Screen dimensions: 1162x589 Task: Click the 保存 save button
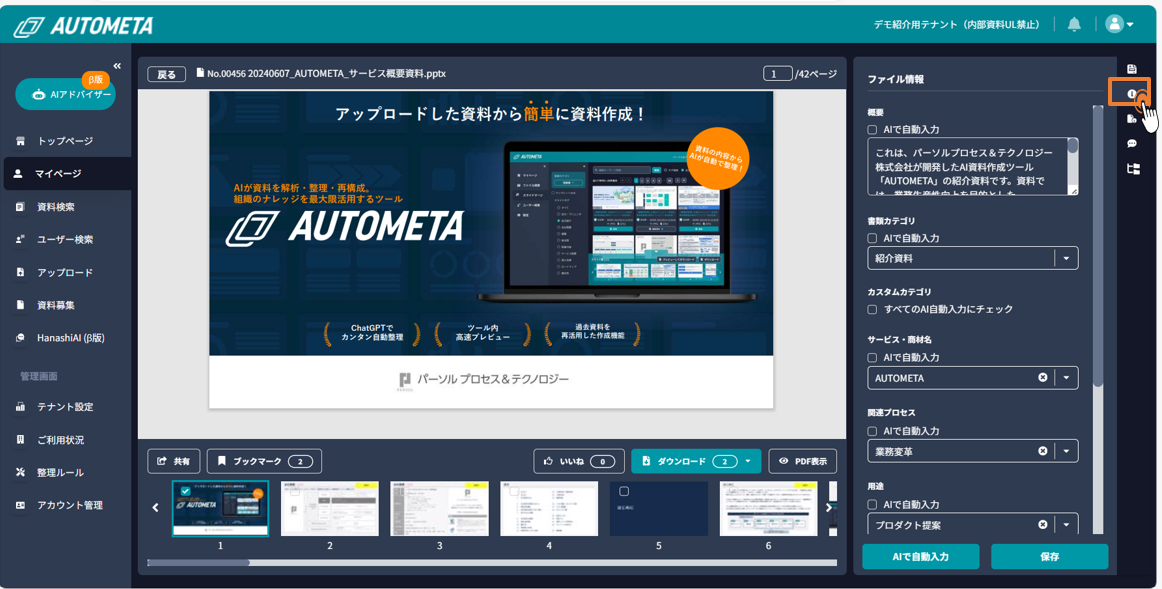coord(1049,556)
